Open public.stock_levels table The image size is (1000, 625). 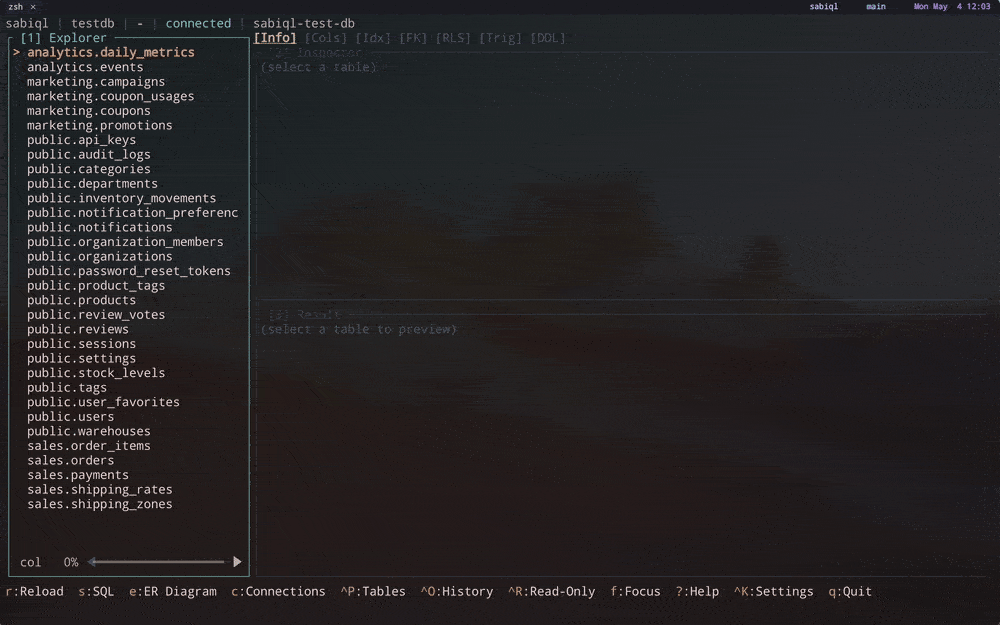tap(96, 373)
